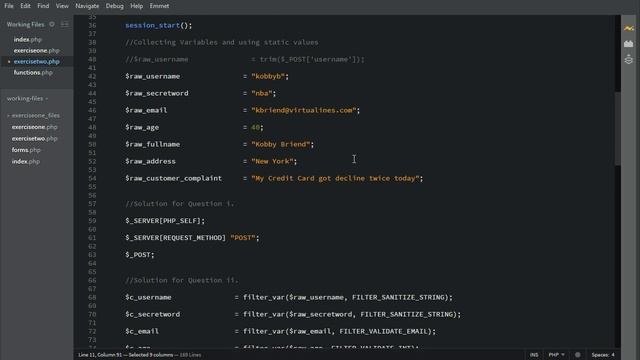Click the email string on line 46
This screenshot has height=360, width=640.
[304, 110]
